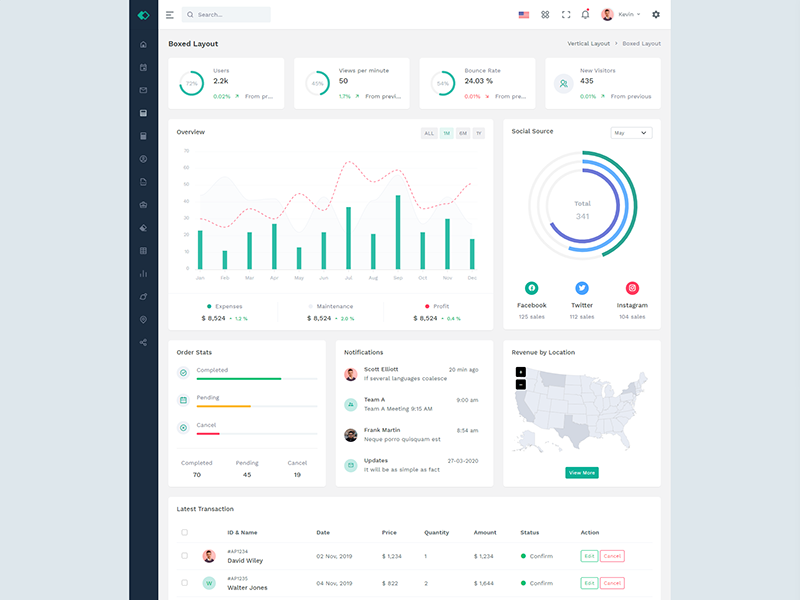Click Vertical Layout breadcrumb link
This screenshot has width=800, height=600.
588,44
